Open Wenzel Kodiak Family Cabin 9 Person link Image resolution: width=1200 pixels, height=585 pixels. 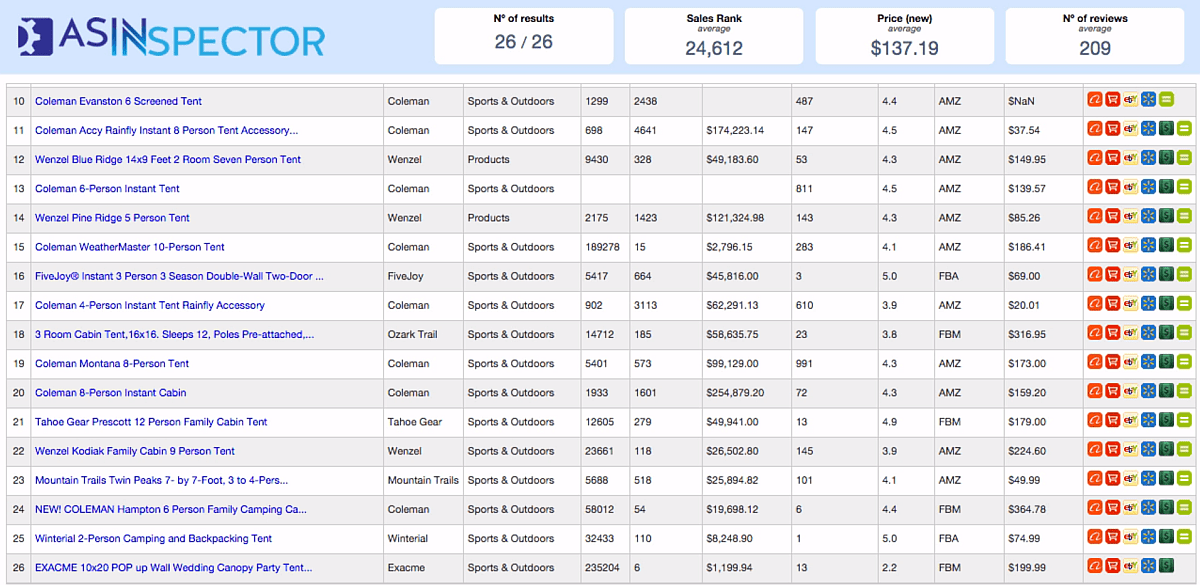(x=135, y=451)
